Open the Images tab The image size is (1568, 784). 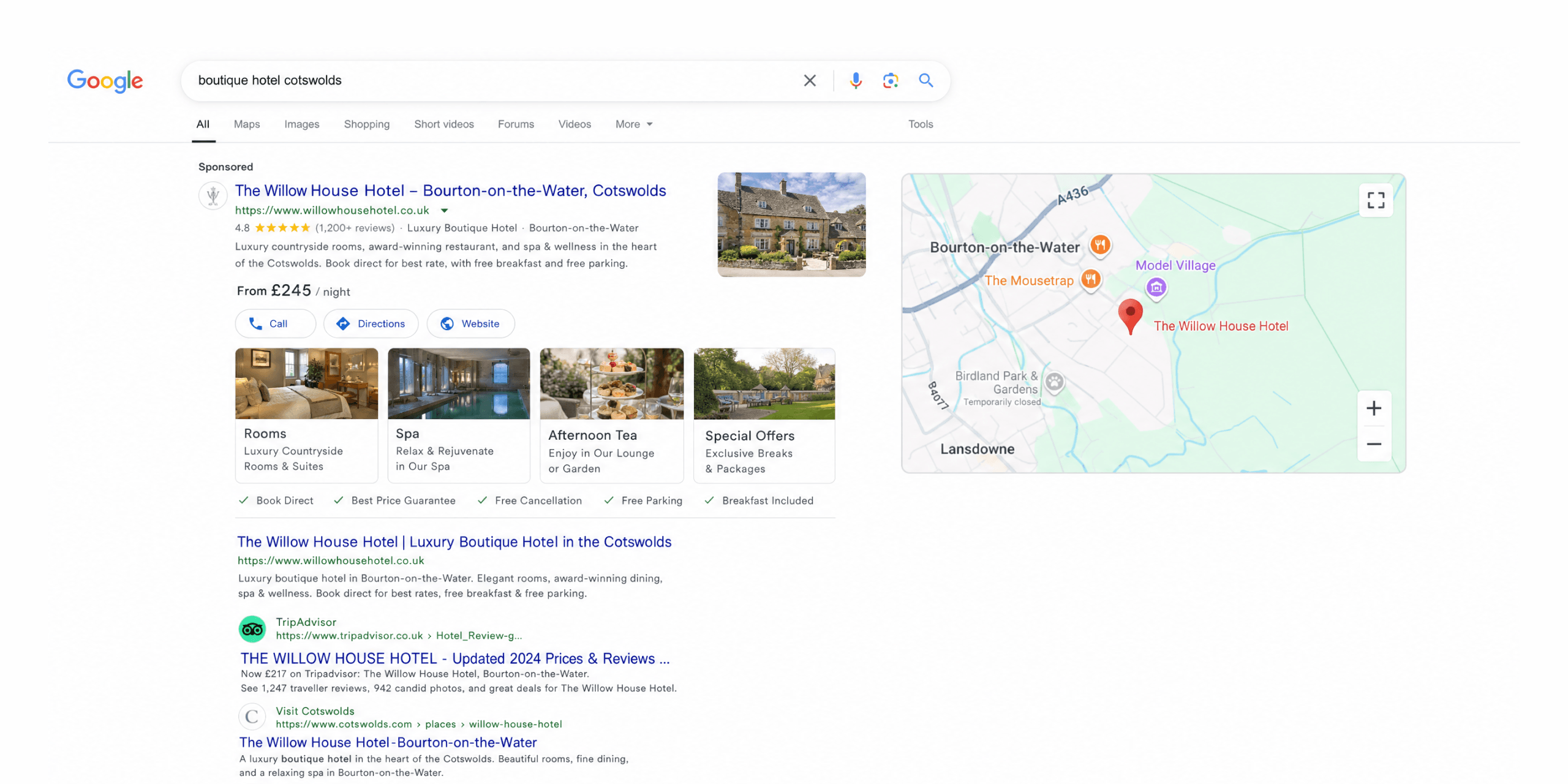(x=301, y=124)
